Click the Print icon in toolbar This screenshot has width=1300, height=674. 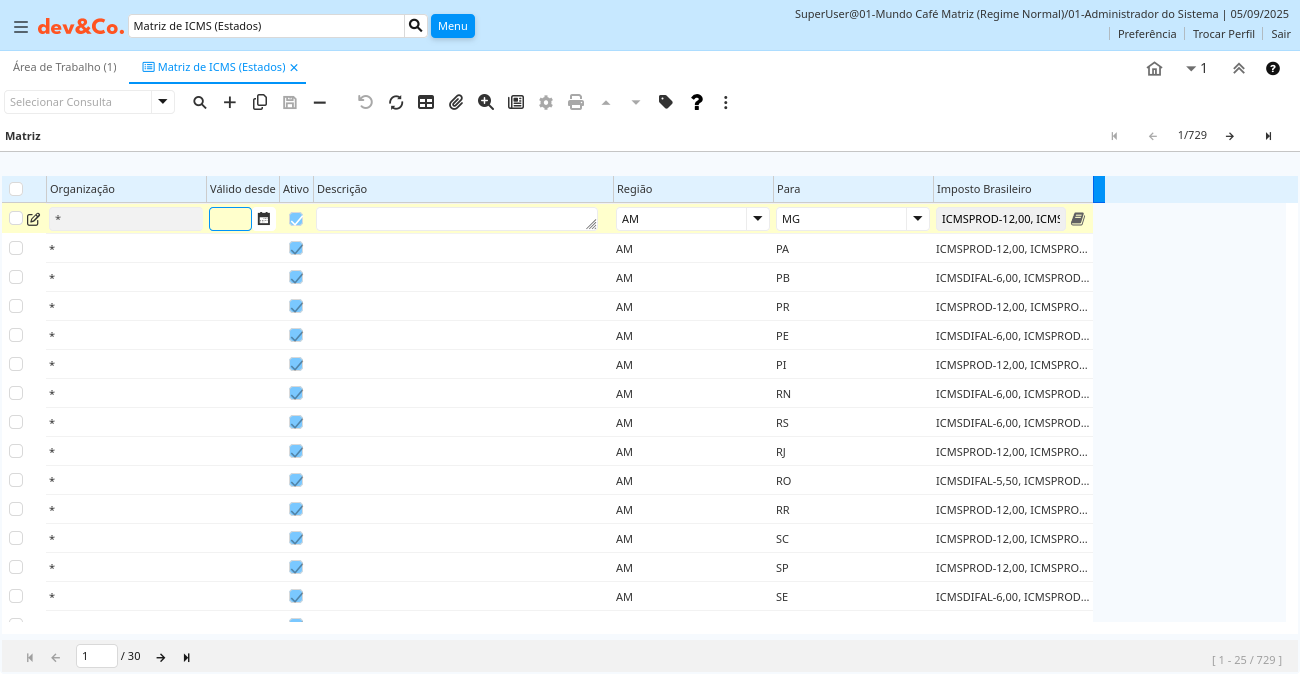click(576, 102)
